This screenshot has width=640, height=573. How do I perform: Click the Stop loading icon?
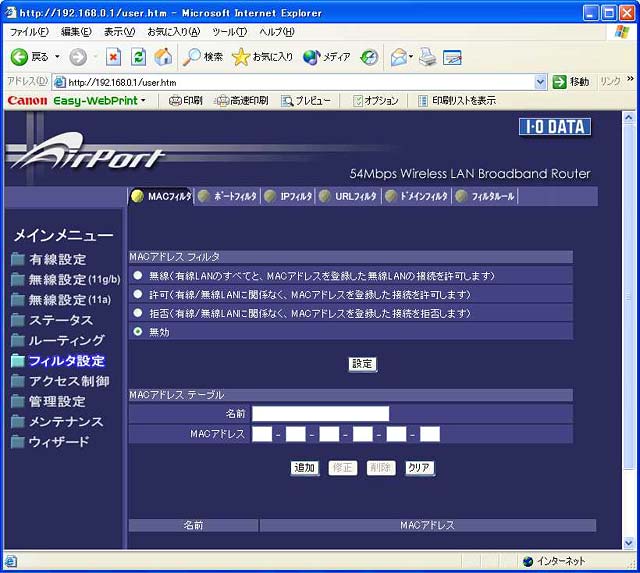113,57
